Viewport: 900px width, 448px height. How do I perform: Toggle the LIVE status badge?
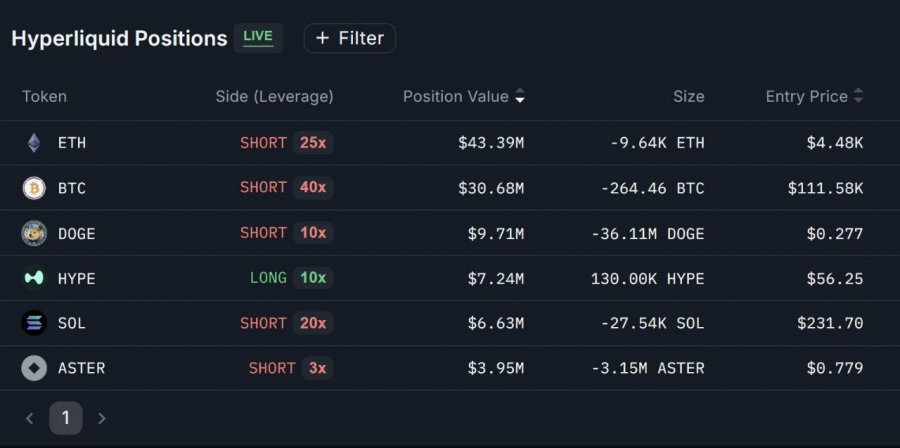[x=258, y=37]
